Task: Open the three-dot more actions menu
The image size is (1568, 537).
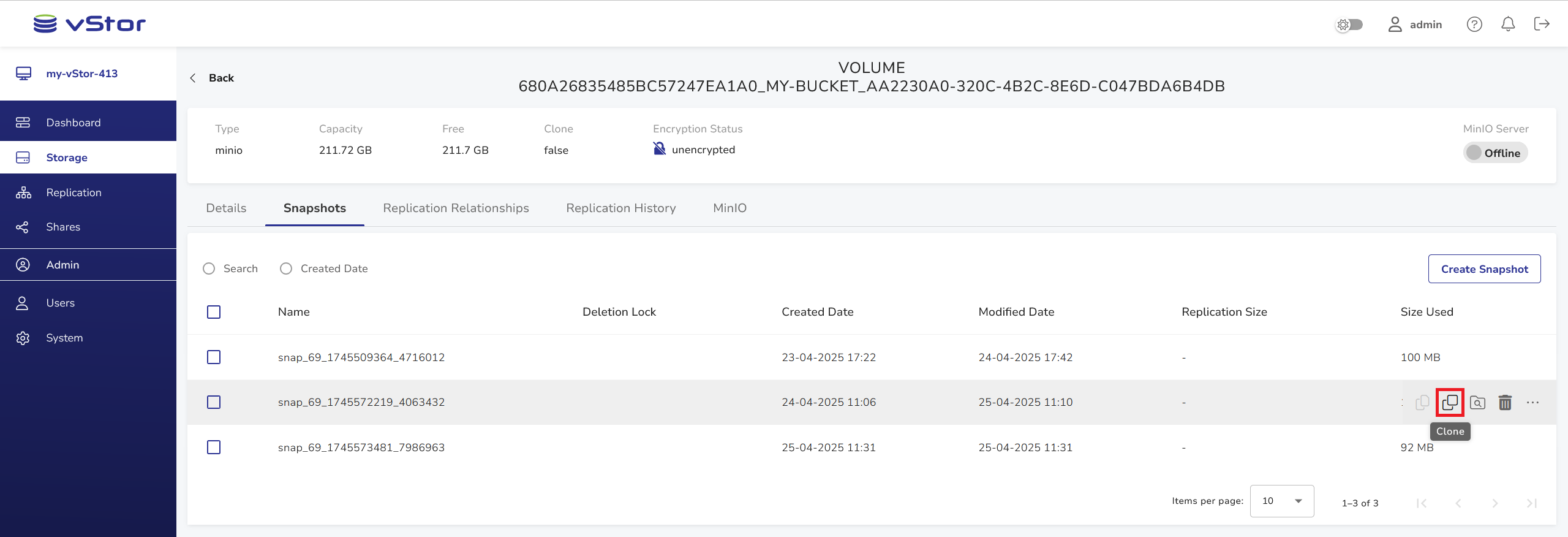Action: coord(1532,403)
